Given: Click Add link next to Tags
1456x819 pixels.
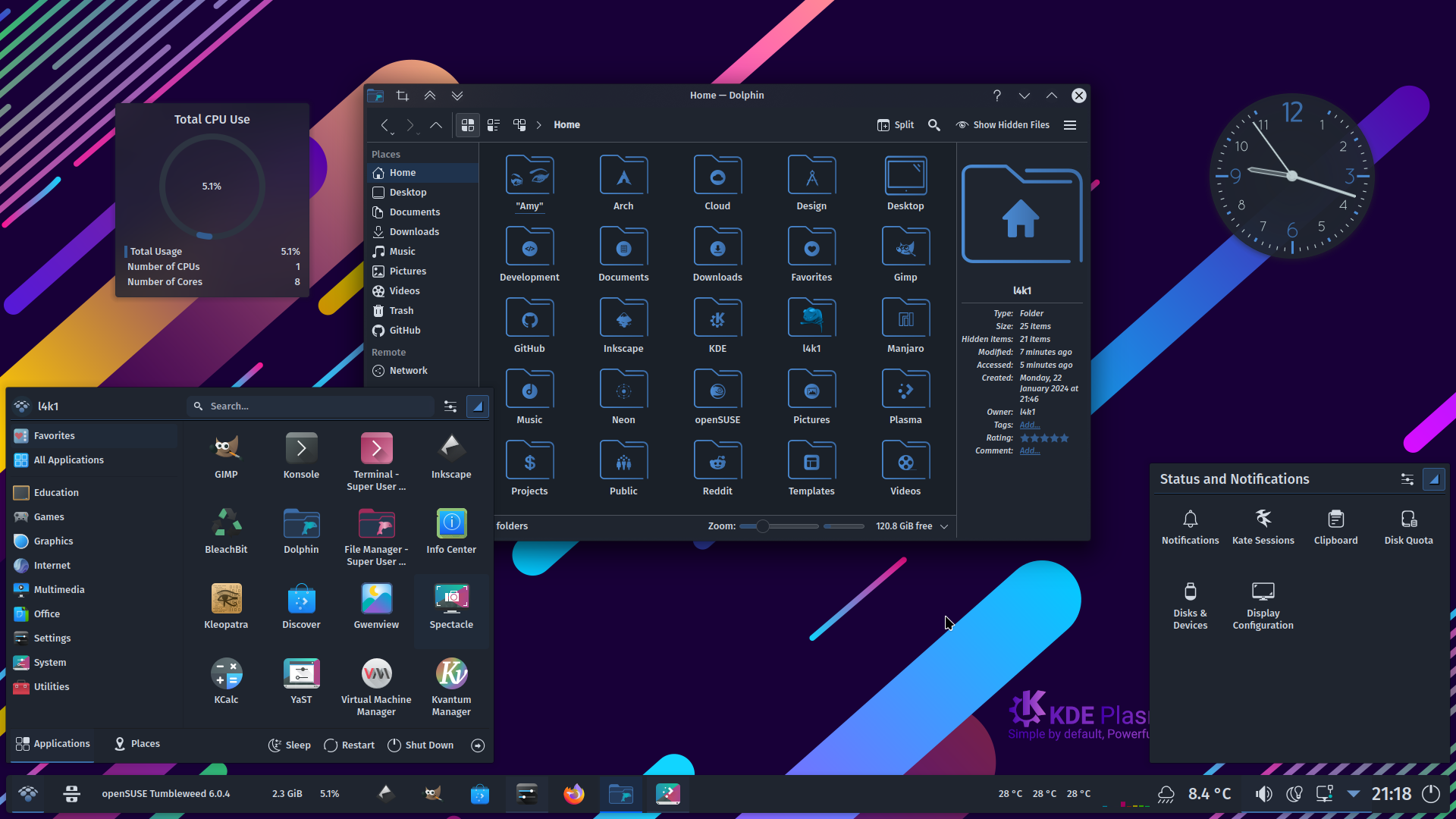Looking at the screenshot, I should (x=1029, y=425).
